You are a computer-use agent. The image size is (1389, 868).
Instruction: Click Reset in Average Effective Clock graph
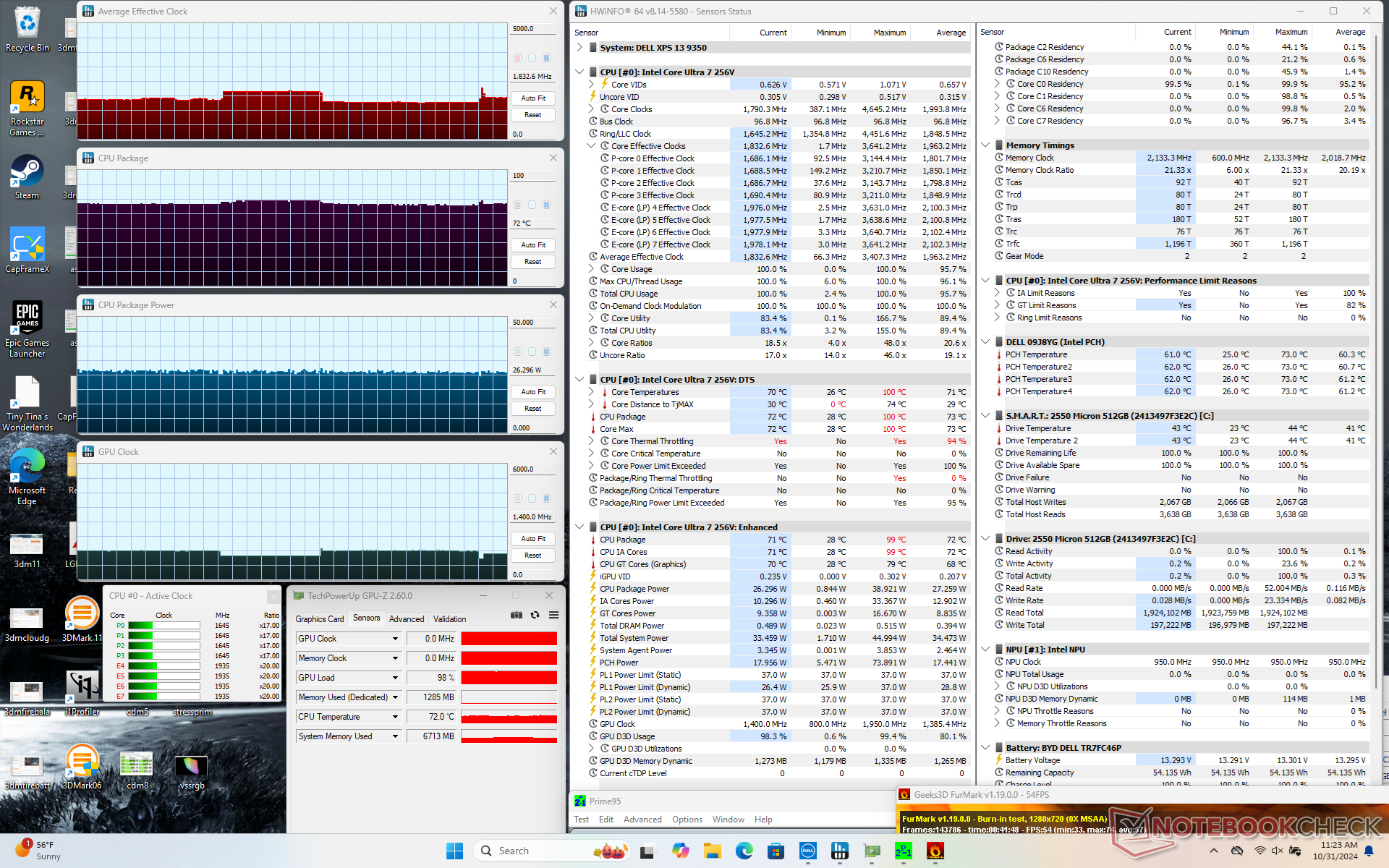coord(533,115)
